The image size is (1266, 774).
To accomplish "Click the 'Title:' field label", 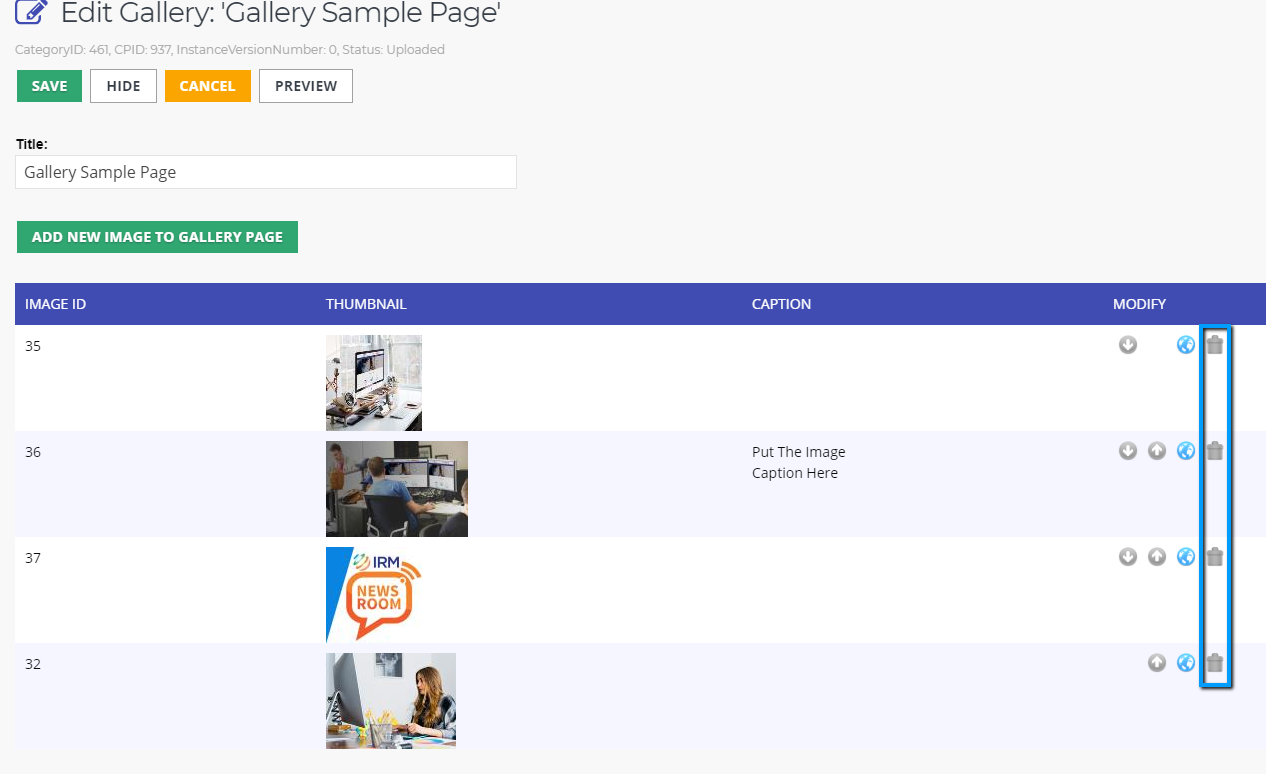I will [32, 144].
